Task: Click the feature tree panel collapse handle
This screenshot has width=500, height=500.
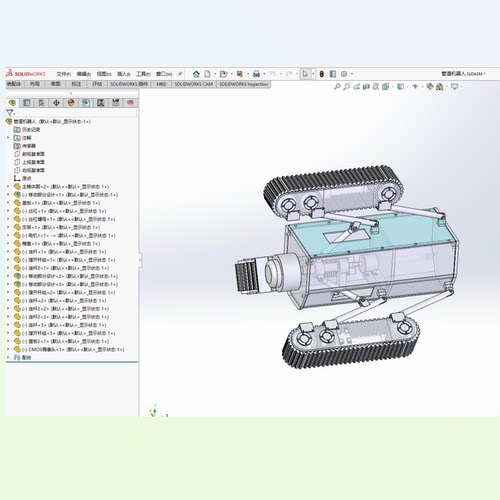Action: coord(140,261)
